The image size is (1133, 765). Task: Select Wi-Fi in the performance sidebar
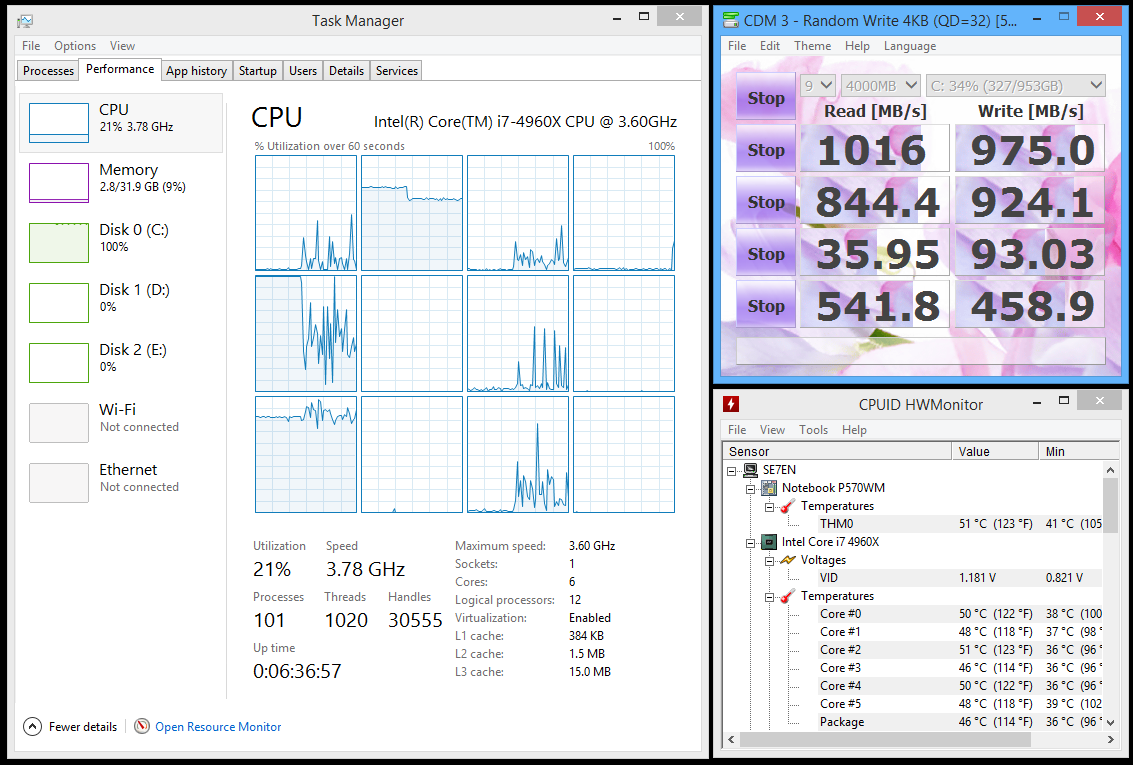121,423
